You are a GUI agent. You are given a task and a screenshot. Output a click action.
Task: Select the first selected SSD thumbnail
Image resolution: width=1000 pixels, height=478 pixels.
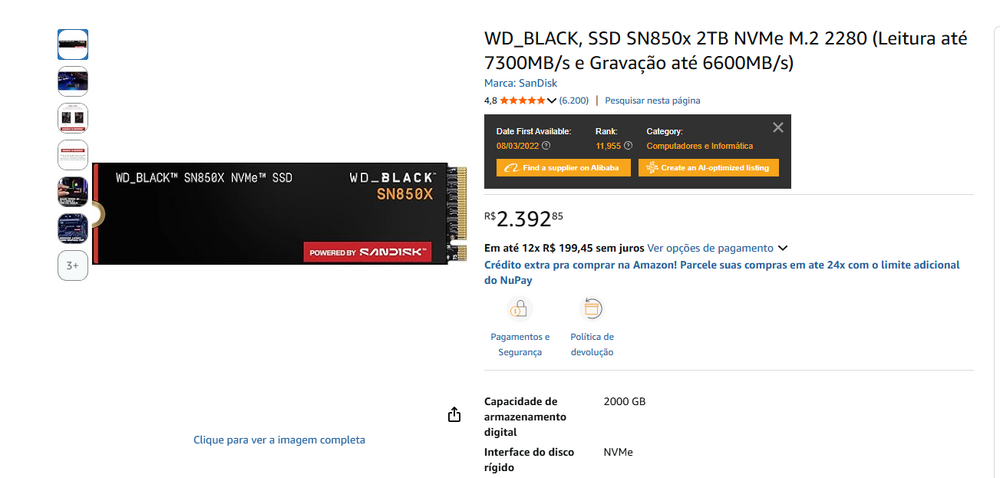tap(73, 45)
